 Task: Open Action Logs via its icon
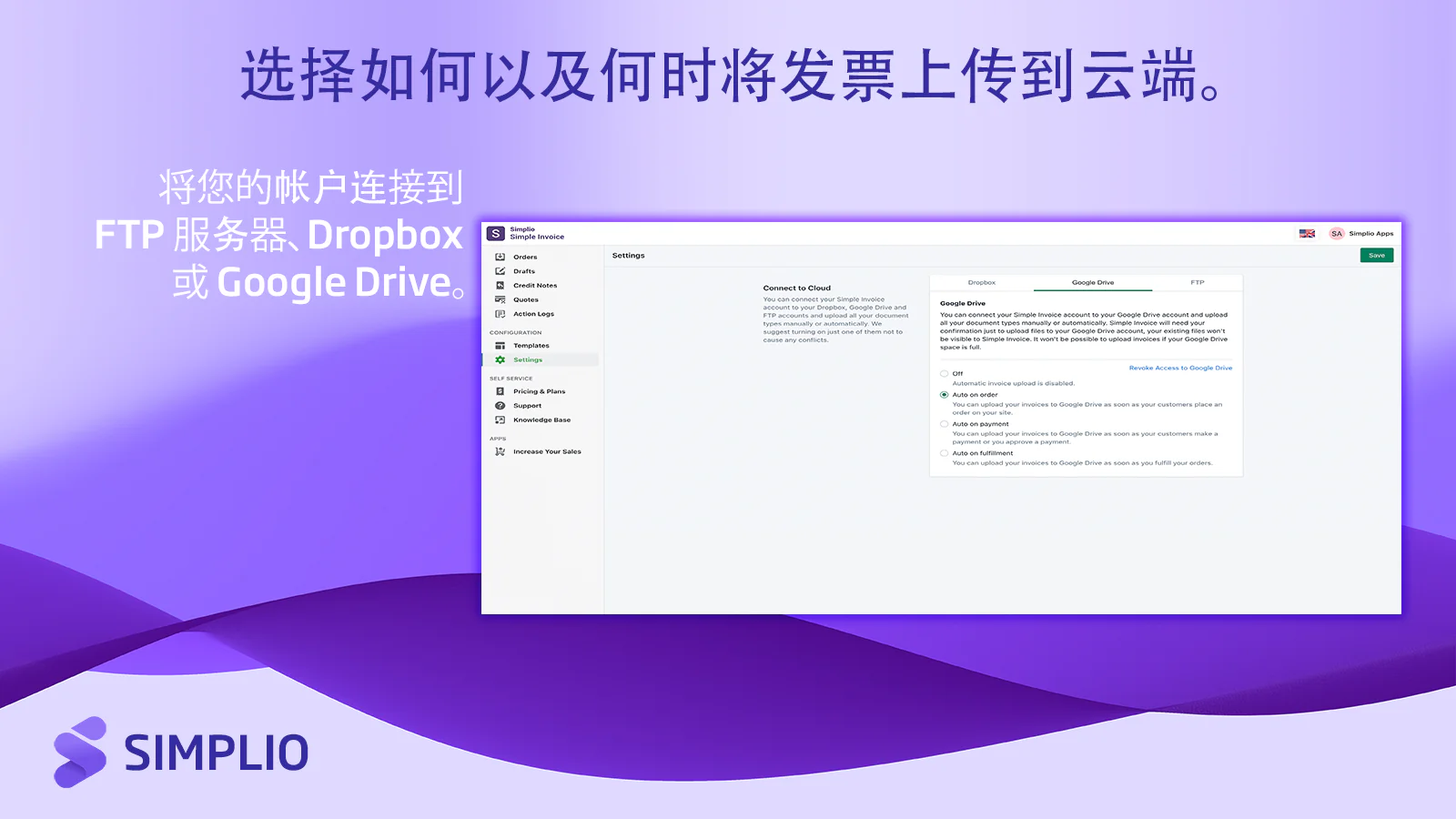pos(500,314)
